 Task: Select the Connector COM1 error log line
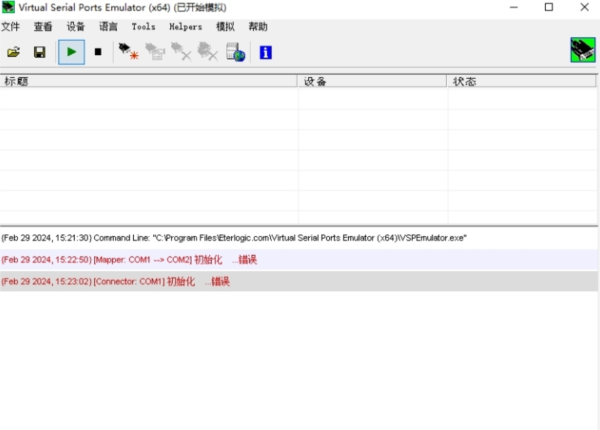coord(299,282)
